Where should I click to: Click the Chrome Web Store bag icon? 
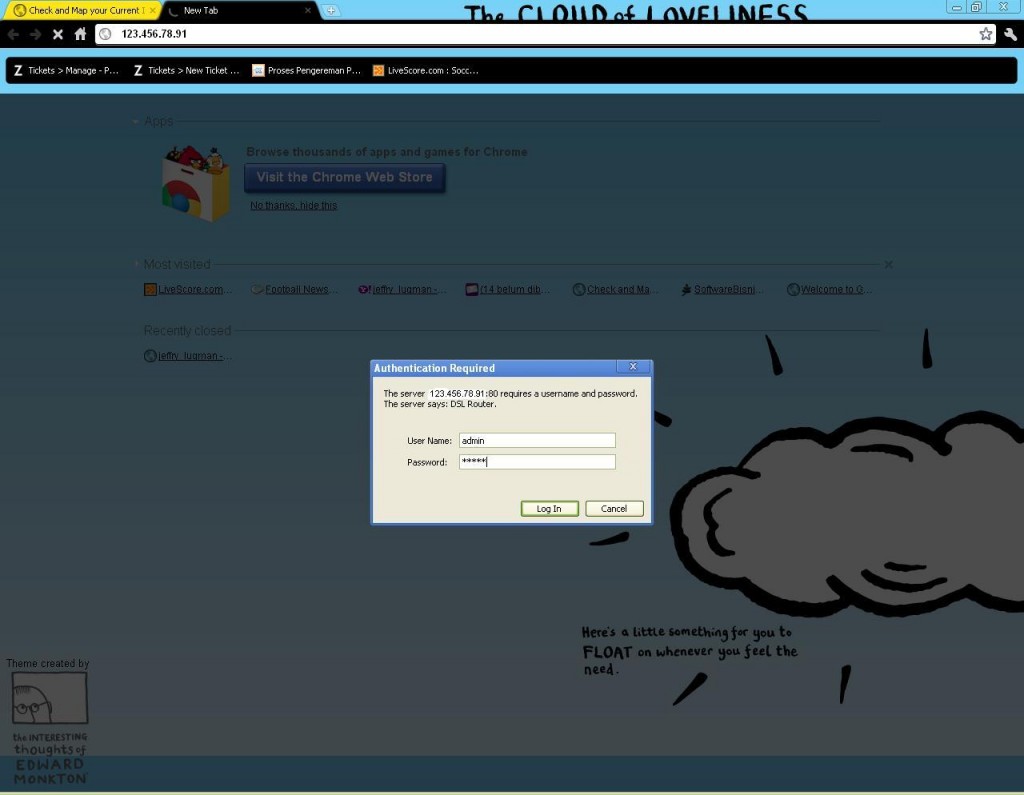coord(195,183)
